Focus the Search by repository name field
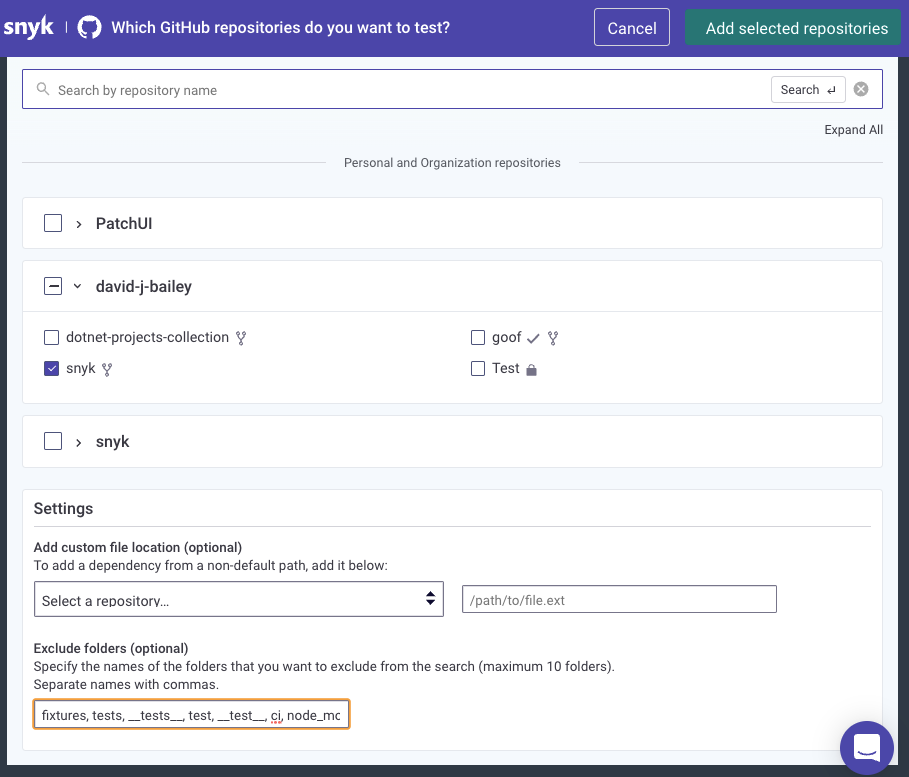This screenshot has width=909, height=777. click(400, 90)
